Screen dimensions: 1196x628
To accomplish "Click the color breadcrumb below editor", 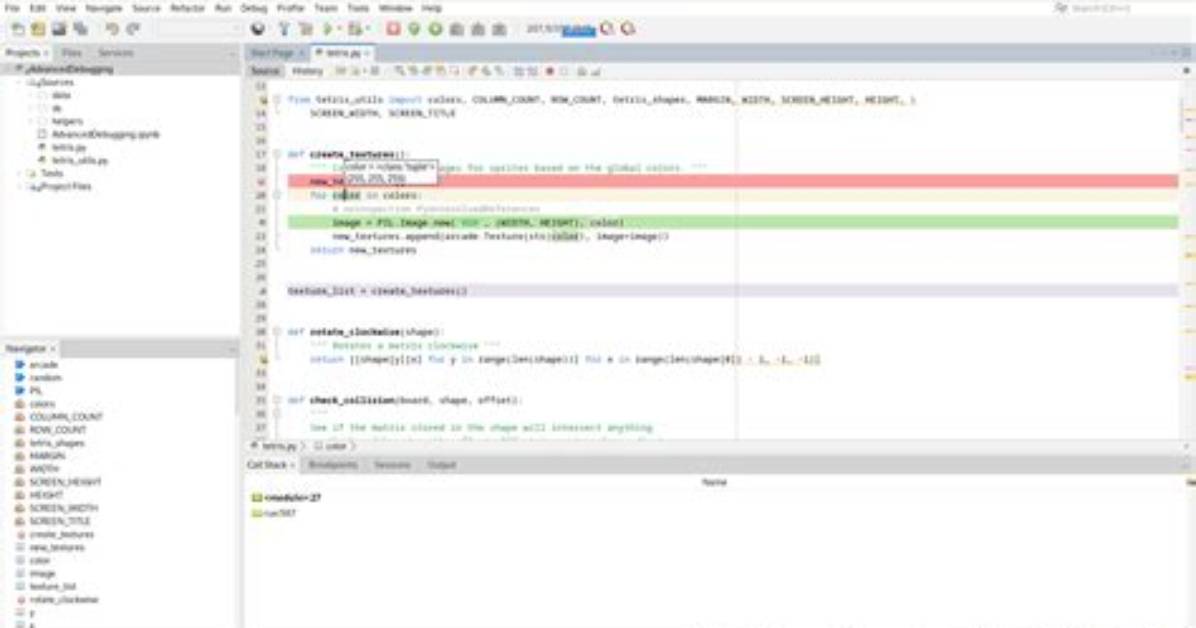I will pyautogui.click(x=334, y=446).
